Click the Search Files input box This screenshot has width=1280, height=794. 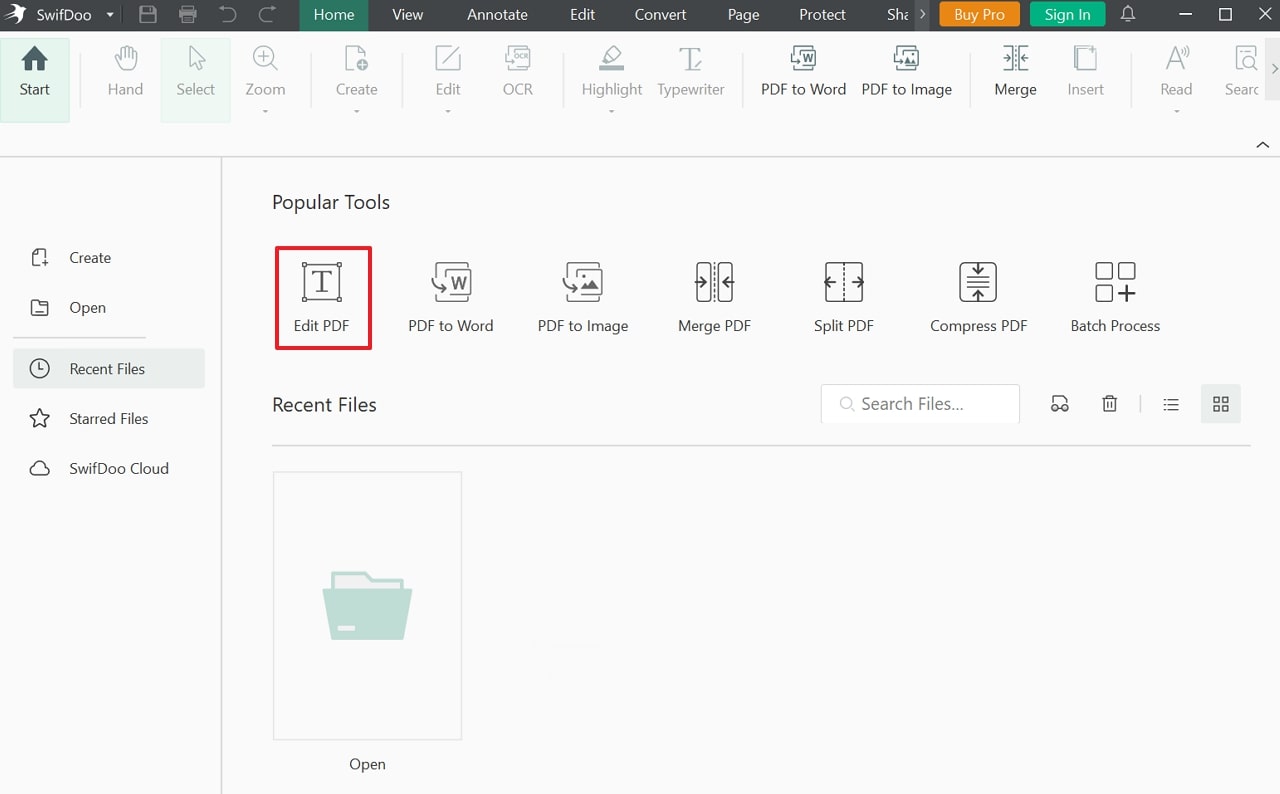920,404
